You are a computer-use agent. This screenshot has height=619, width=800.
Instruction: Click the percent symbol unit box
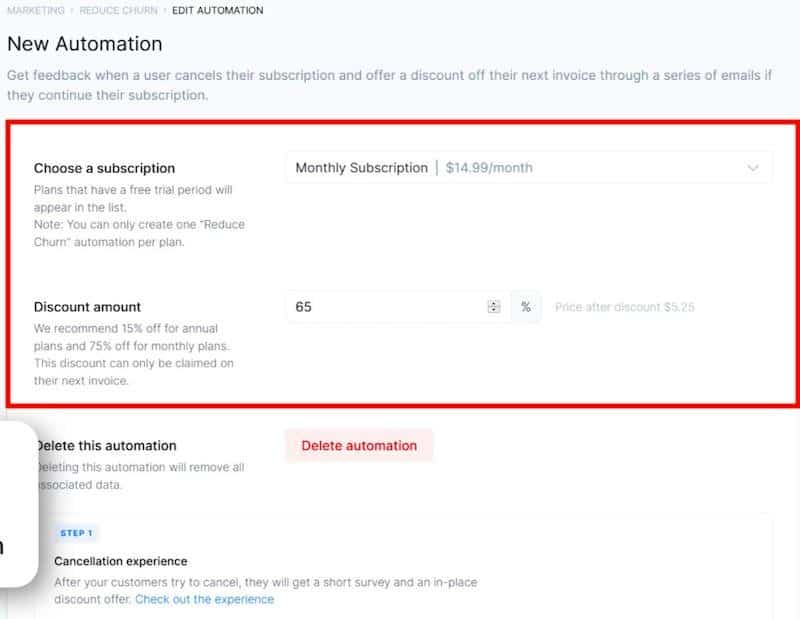point(526,307)
